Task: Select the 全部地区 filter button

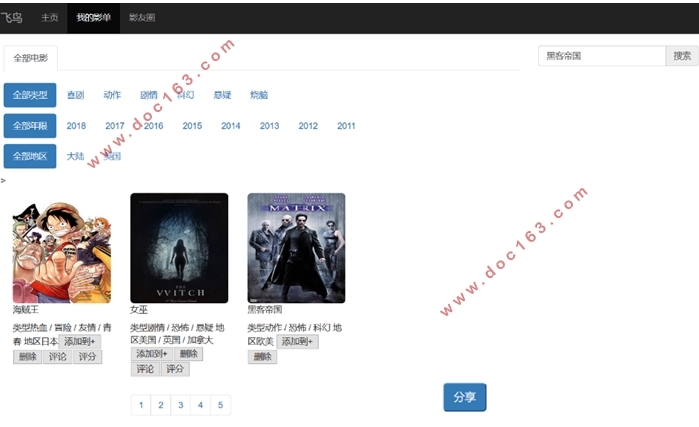Action: 30,156
